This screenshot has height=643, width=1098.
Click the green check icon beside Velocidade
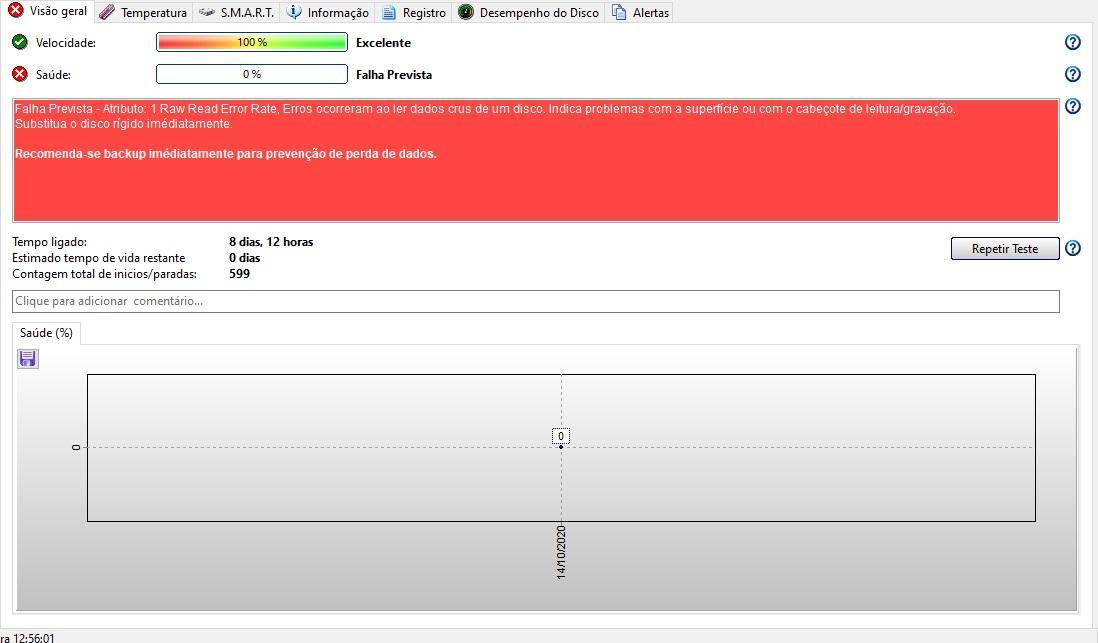pos(20,43)
